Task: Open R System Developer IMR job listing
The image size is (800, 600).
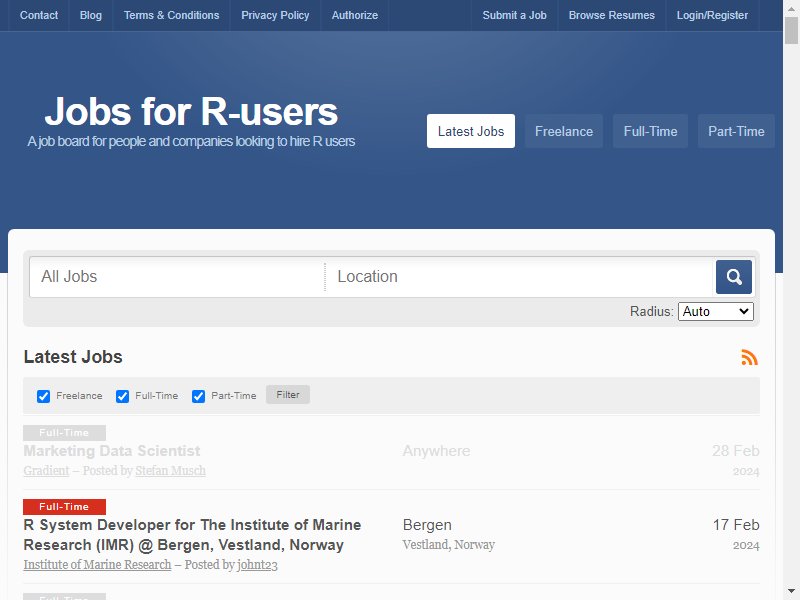Action: pyautogui.click(x=192, y=535)
